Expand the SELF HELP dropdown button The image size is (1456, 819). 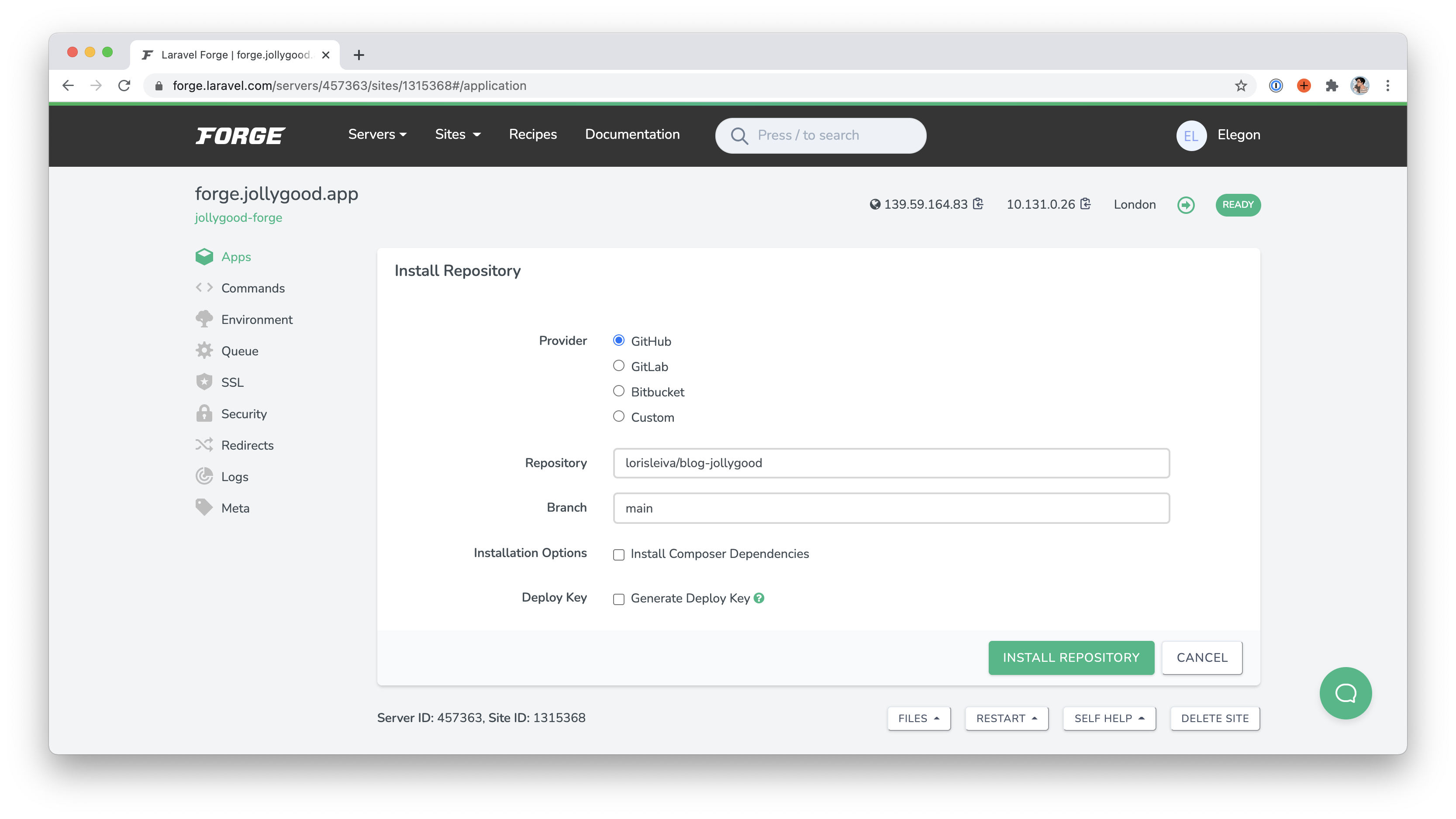1109,719
